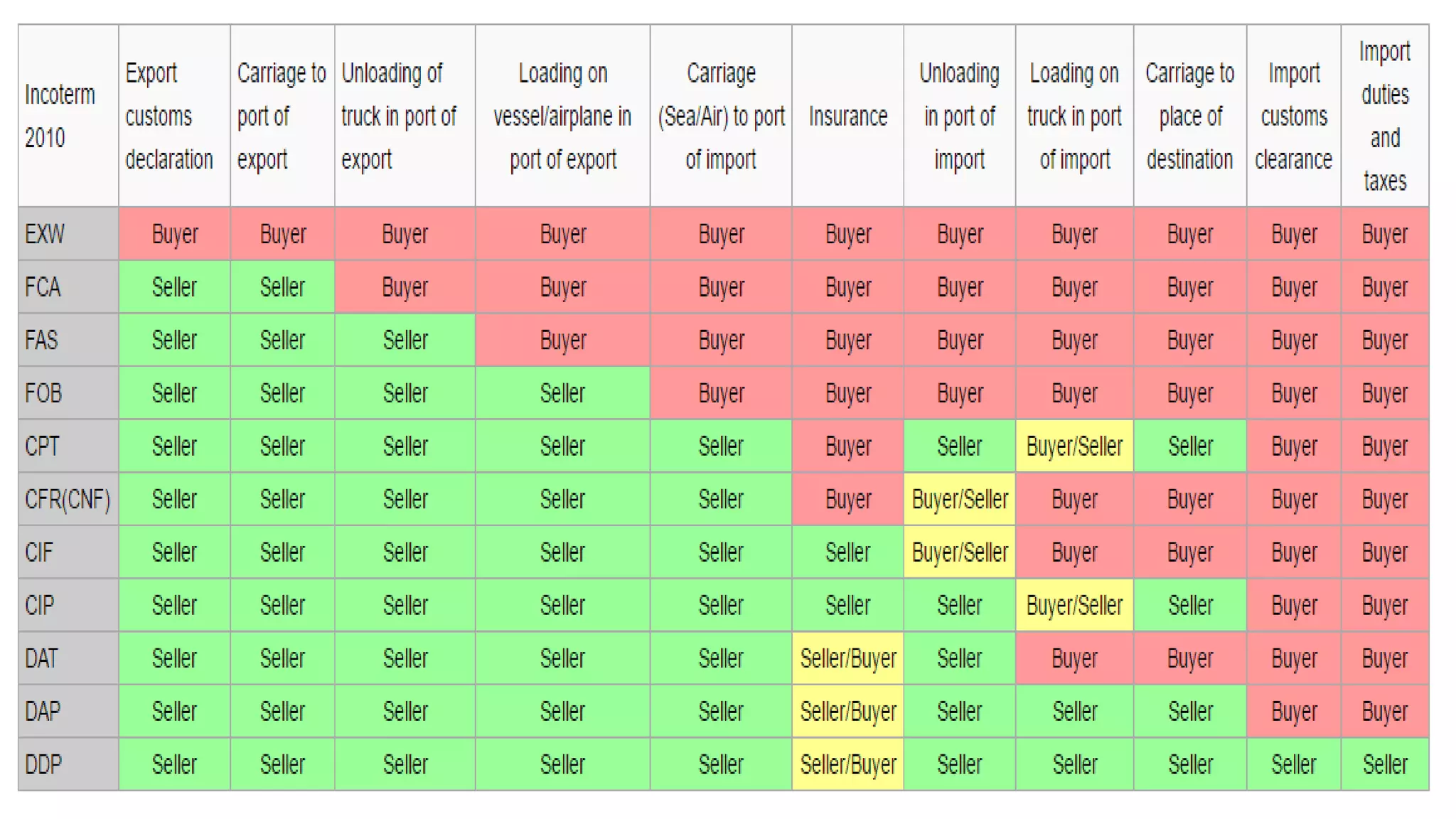Select the Buyer/Seller cell in CFR(CNF) row
1456x819 pixels.
[960, 499]
